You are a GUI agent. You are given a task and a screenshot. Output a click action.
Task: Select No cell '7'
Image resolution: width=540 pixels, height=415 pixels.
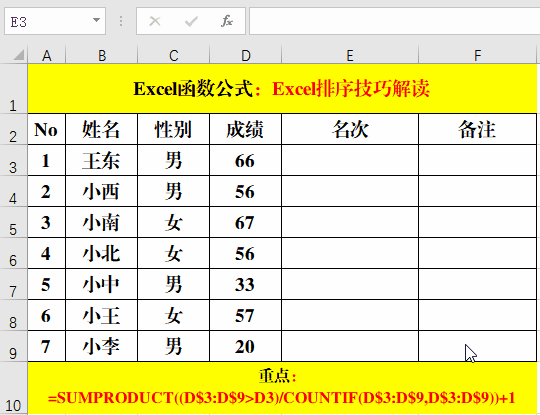click(x=46, y=346)
